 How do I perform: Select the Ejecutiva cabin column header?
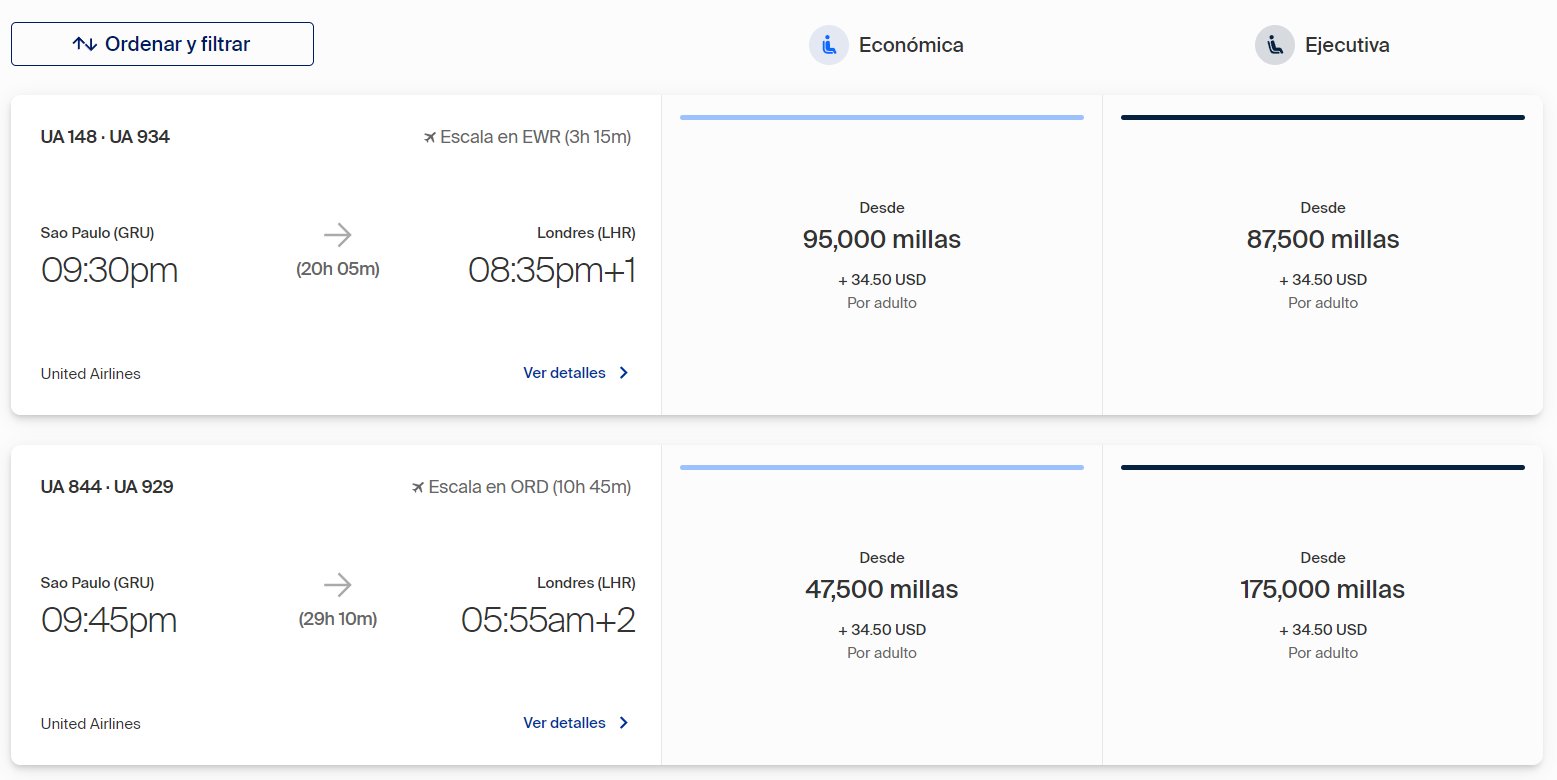pyautogui.click(x=1322, y=45)
